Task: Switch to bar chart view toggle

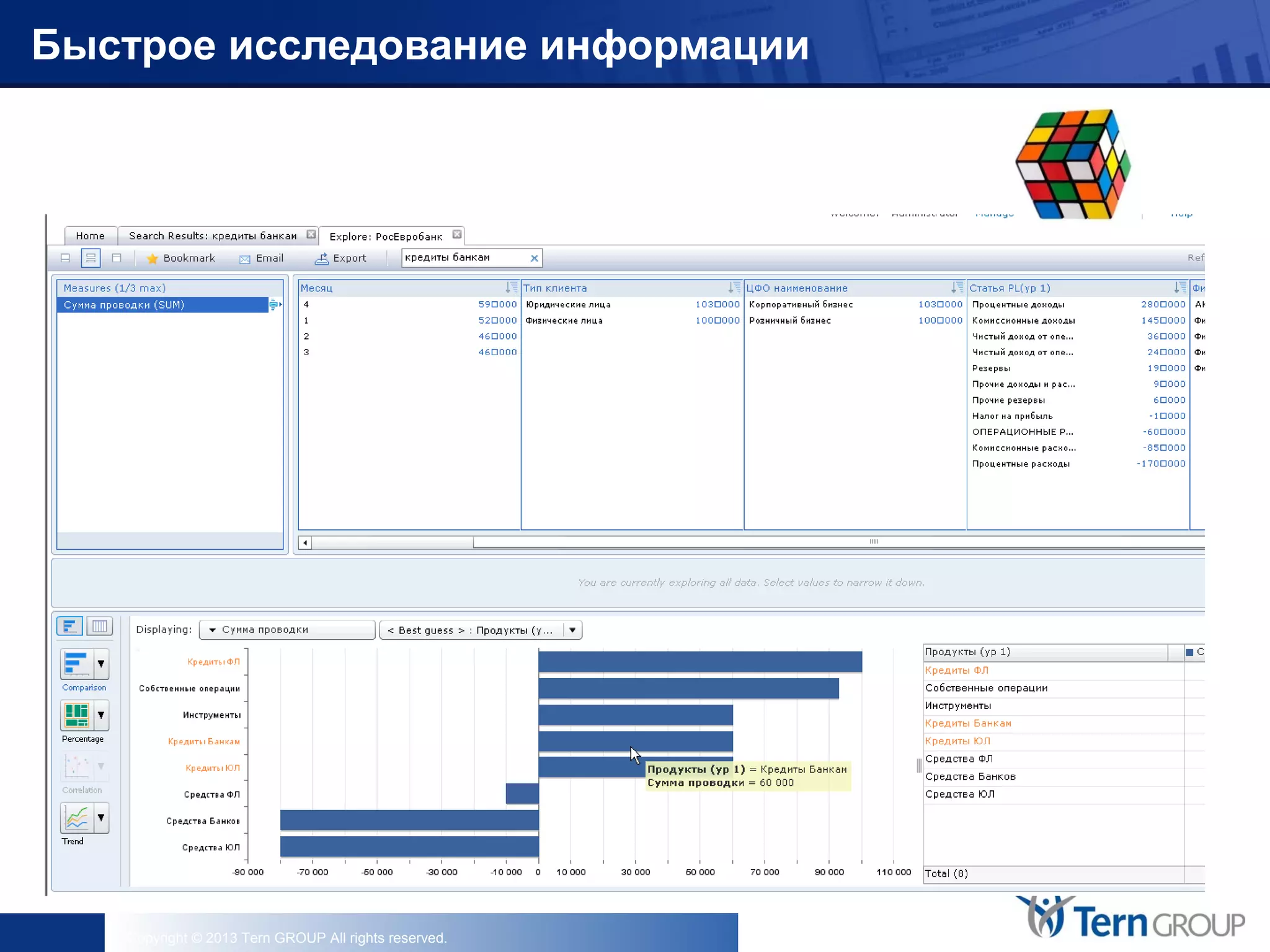Action: 69,626
